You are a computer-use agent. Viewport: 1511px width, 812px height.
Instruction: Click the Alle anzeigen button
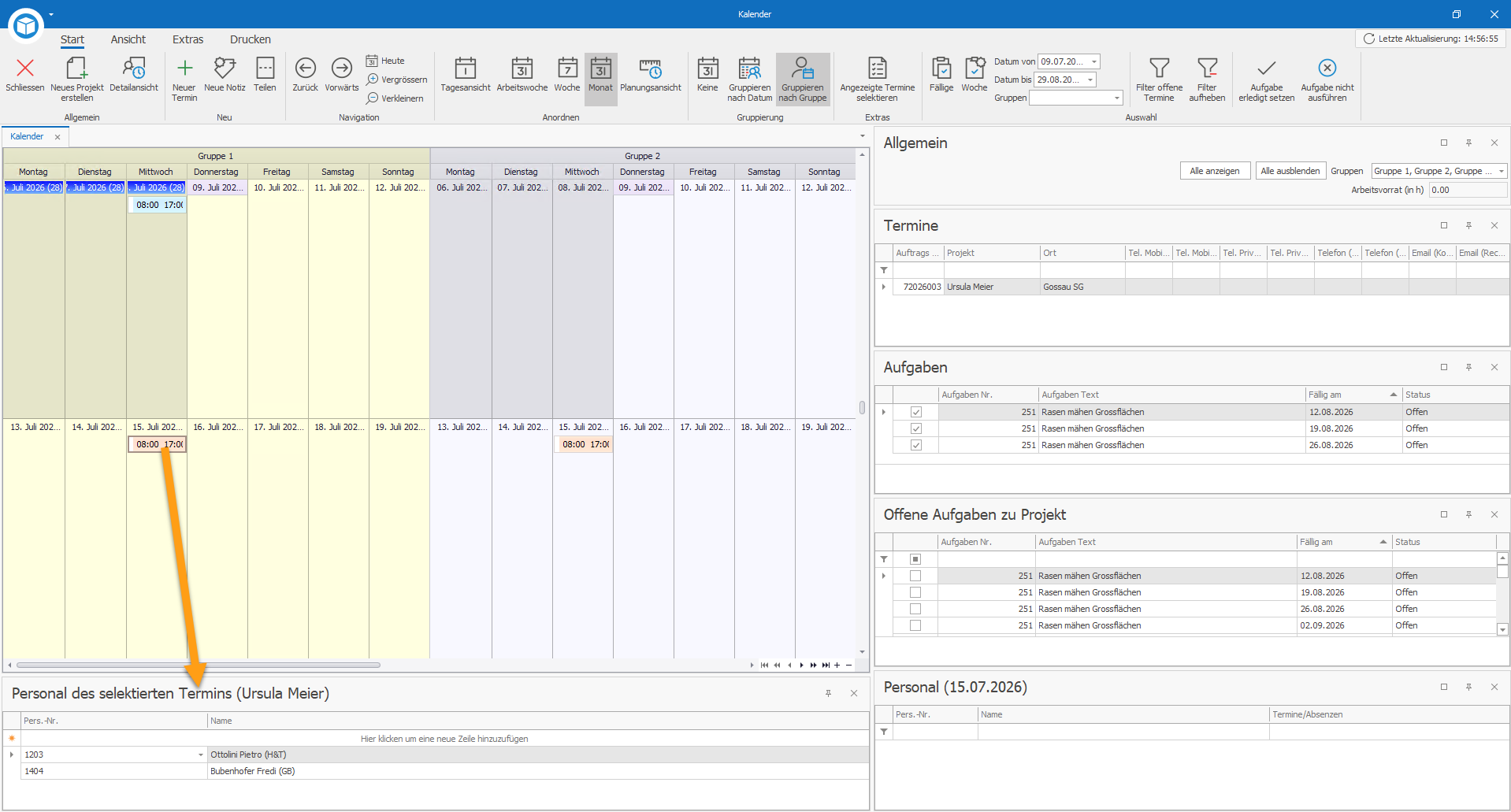pyautogui.click(x=1215, y=171)
